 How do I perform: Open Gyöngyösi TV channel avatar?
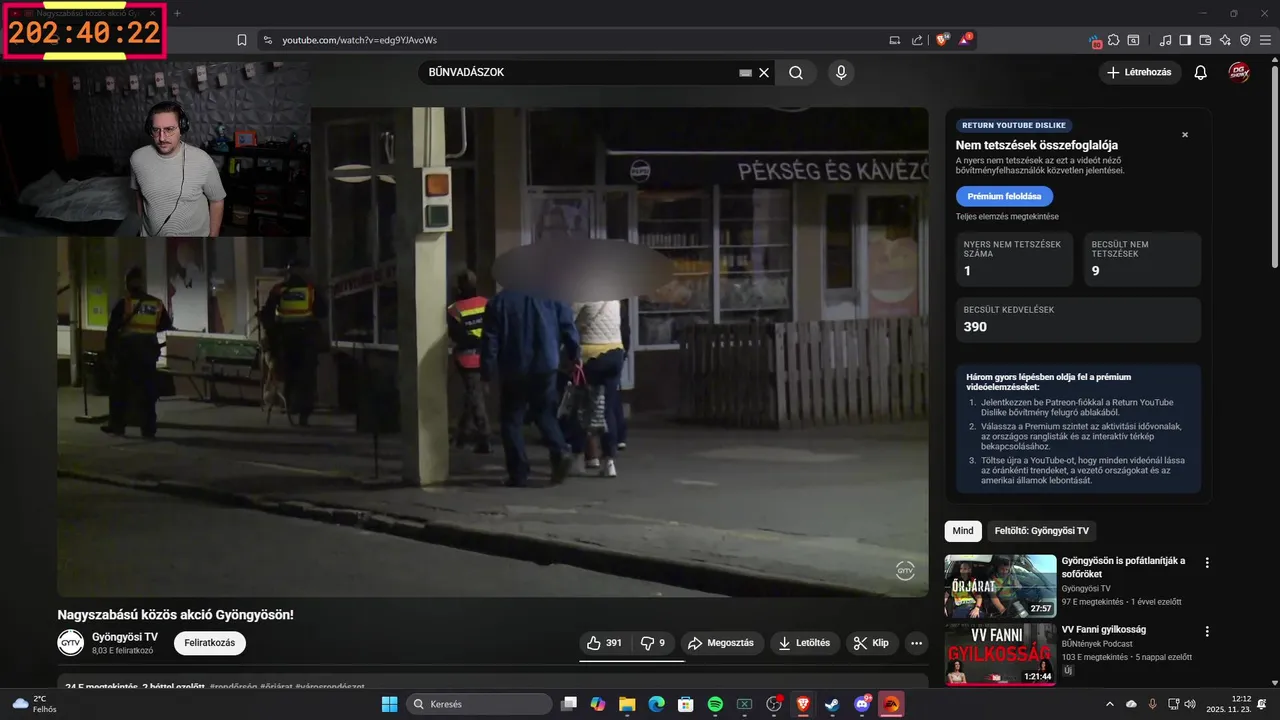pyautogui.click(x=70, y=643)
